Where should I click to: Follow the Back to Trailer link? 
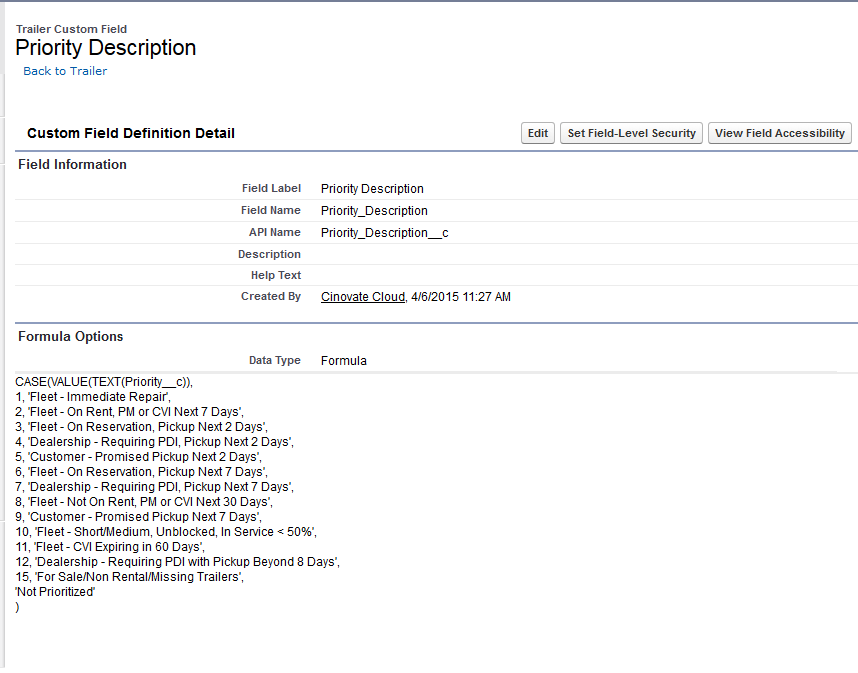pos(65,71)
